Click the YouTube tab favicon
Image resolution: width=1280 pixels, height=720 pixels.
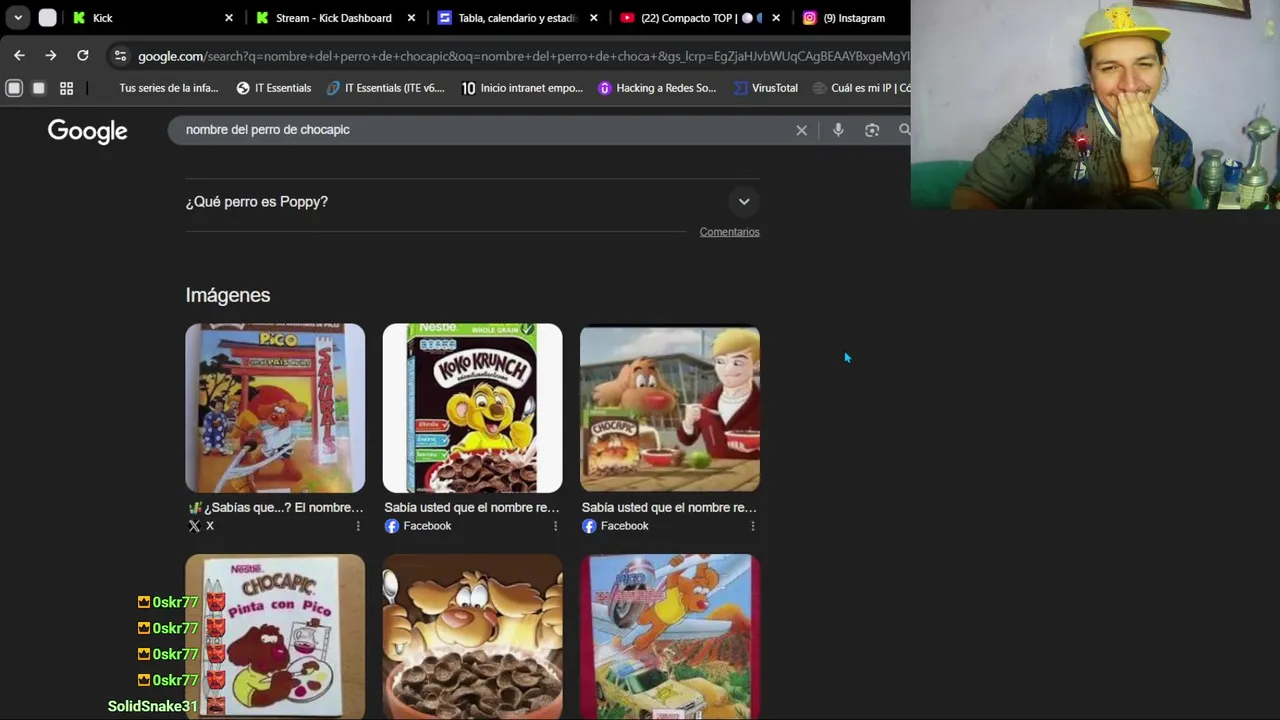click(x=627, y=18)
